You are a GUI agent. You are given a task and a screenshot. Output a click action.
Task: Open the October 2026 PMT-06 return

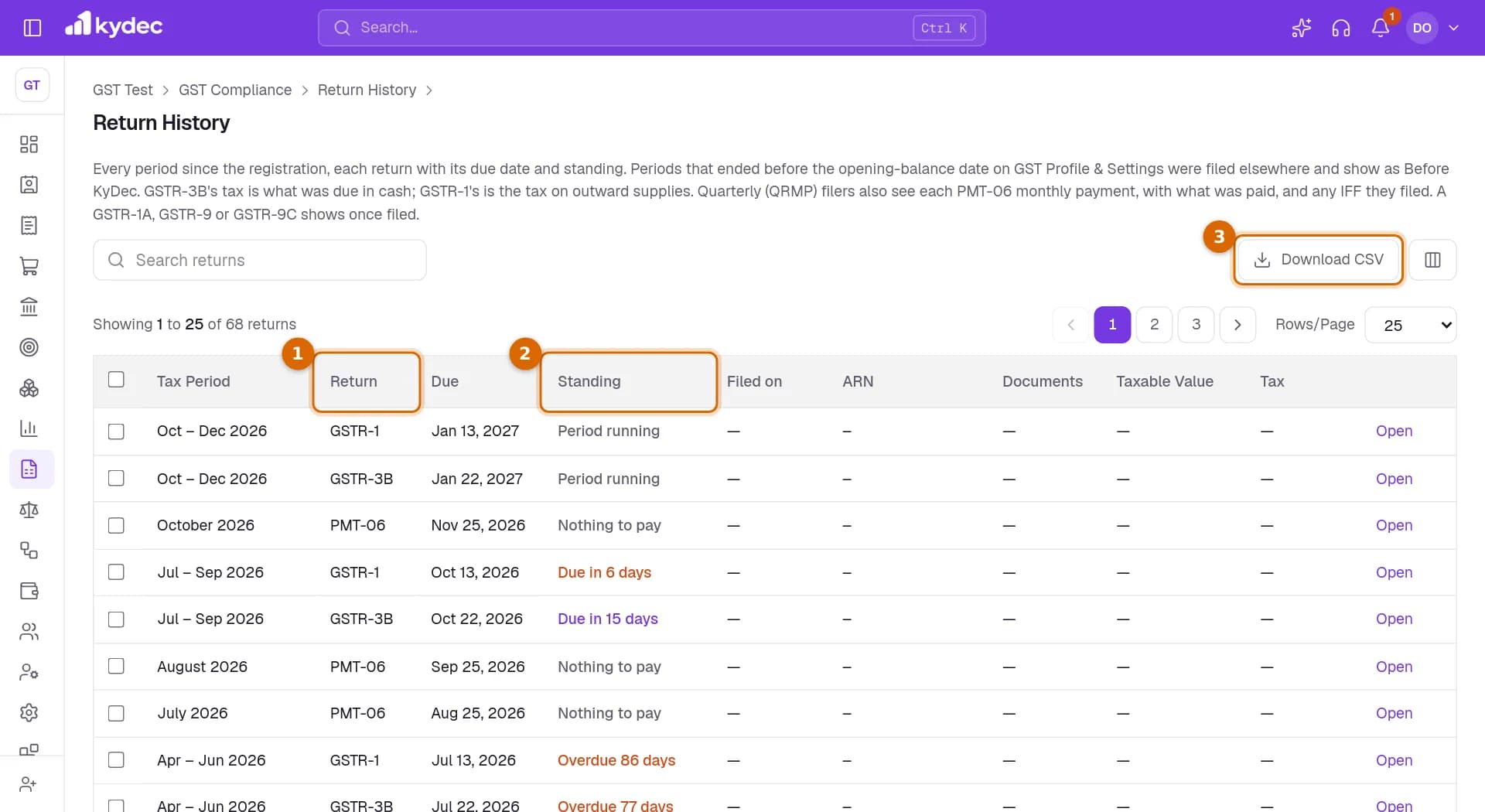[1394, 526]
